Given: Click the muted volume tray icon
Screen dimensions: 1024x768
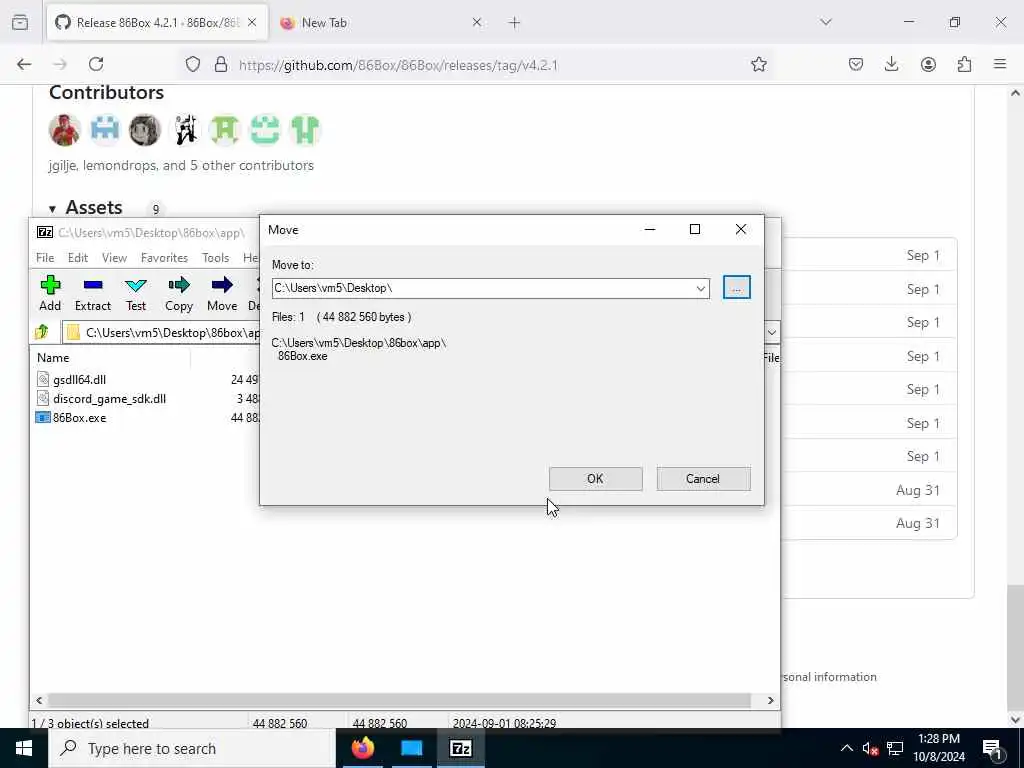Looking at the screenshot, I should point(870,748).
